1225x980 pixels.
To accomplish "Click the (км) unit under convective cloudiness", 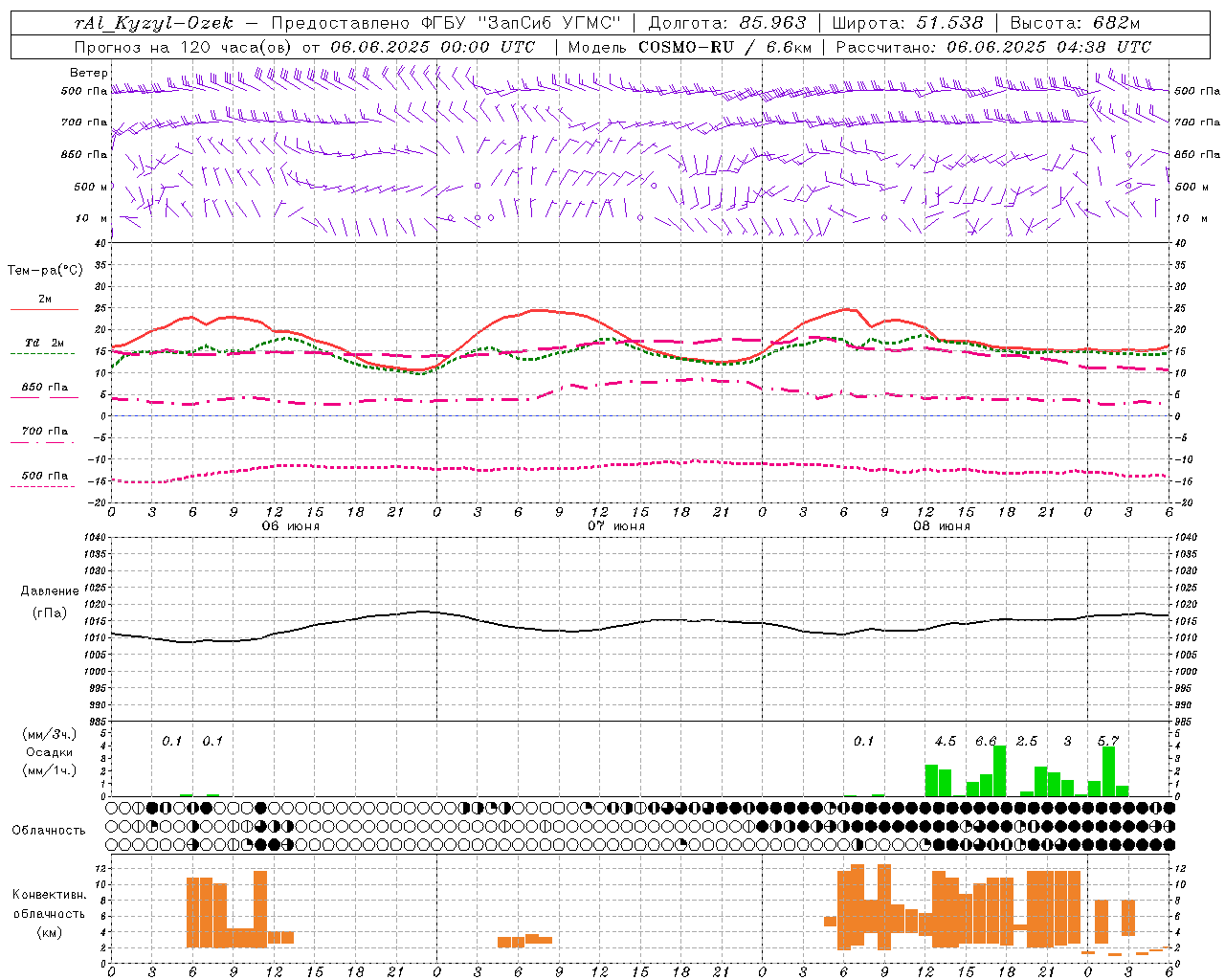I will pyautogui.click(x=50, y=932).
